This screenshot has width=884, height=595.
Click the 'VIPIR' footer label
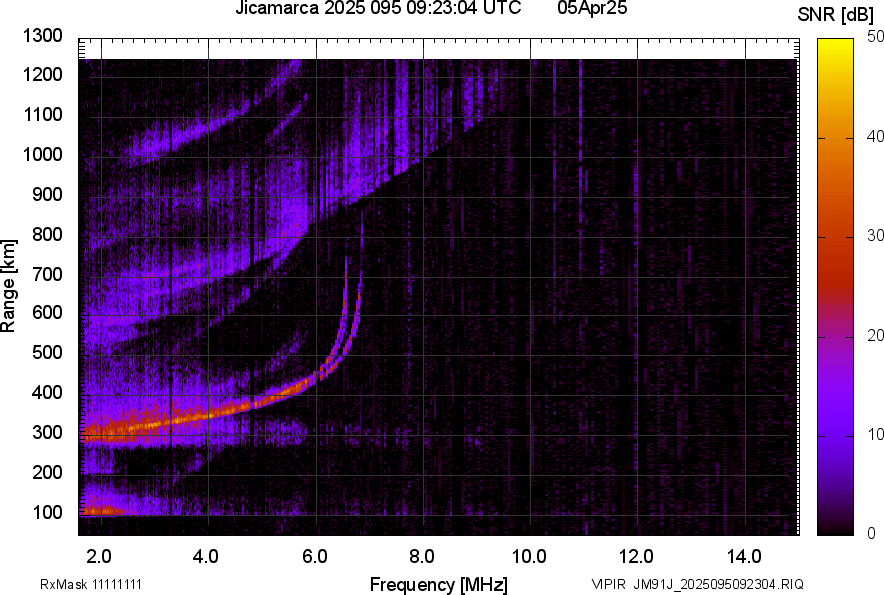pos(609,584)
